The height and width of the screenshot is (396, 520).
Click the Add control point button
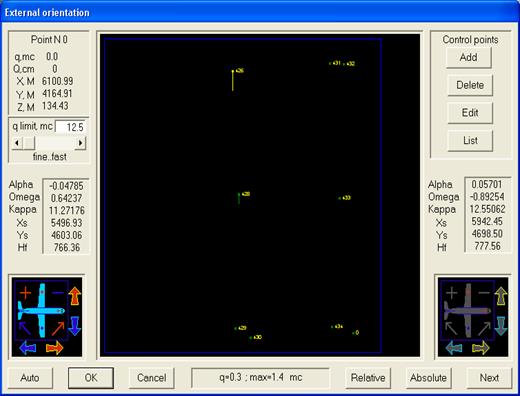coord(469,57)
